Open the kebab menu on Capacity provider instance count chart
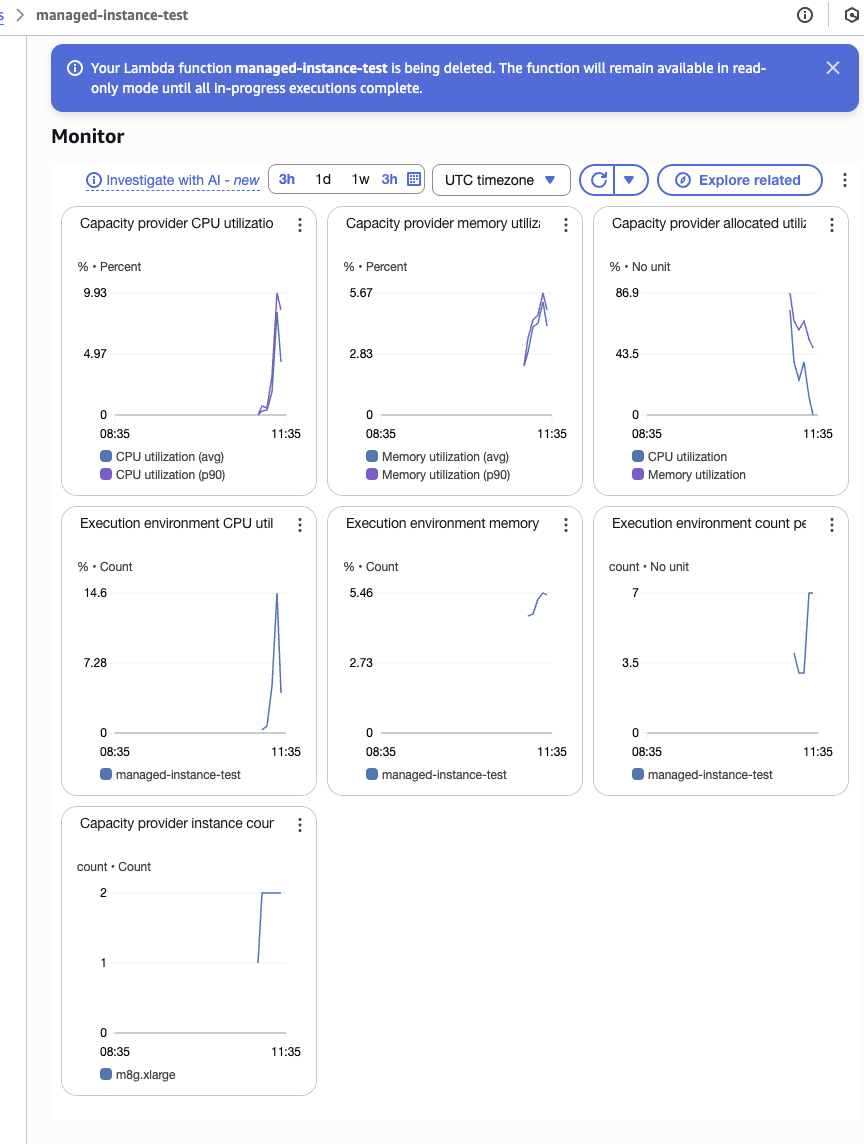Image resolution: width=864 pixels, height=1144 pixels. [x=299, y=824]
